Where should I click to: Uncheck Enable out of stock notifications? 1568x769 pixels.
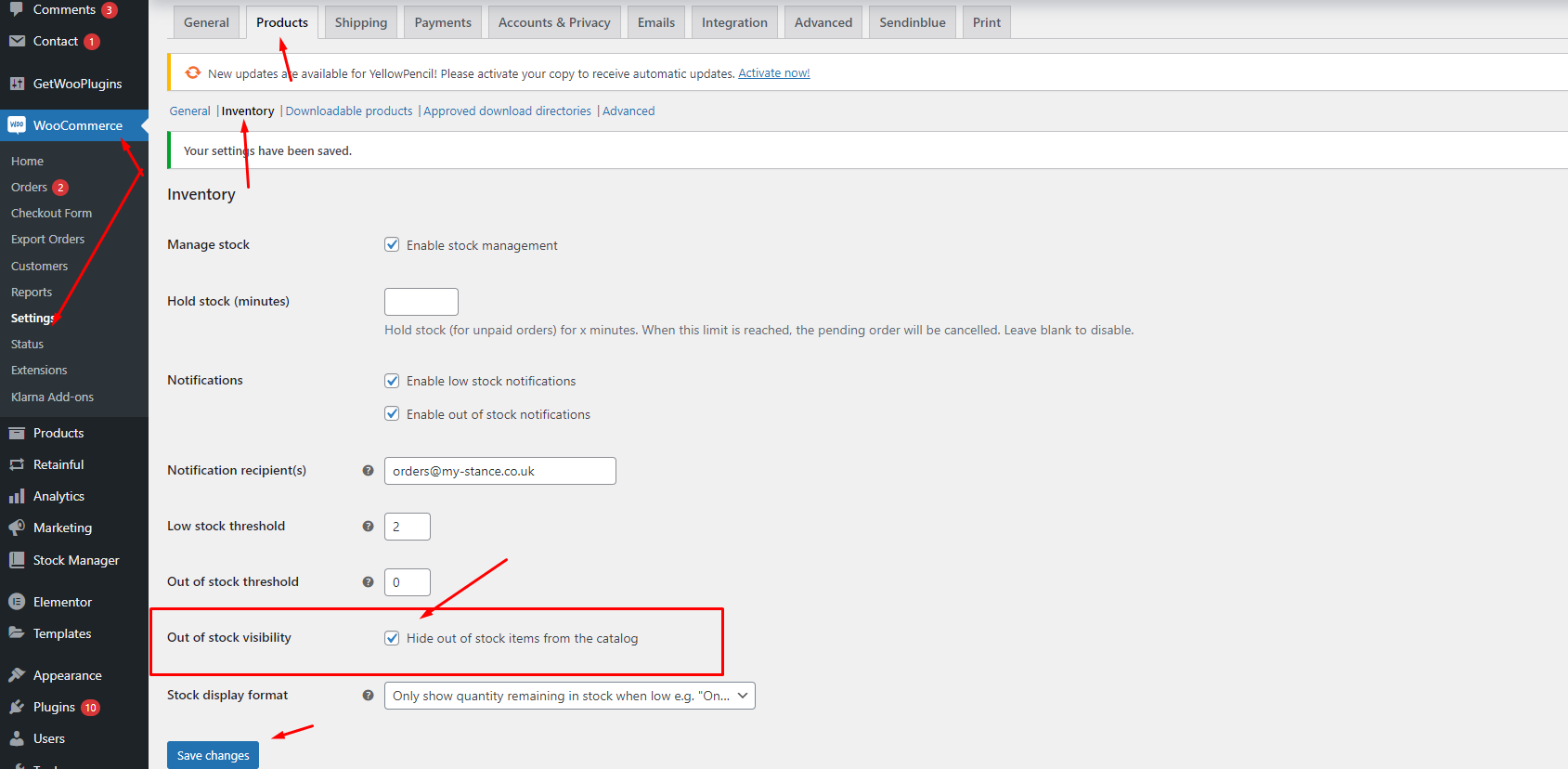(x=392, y=414)
